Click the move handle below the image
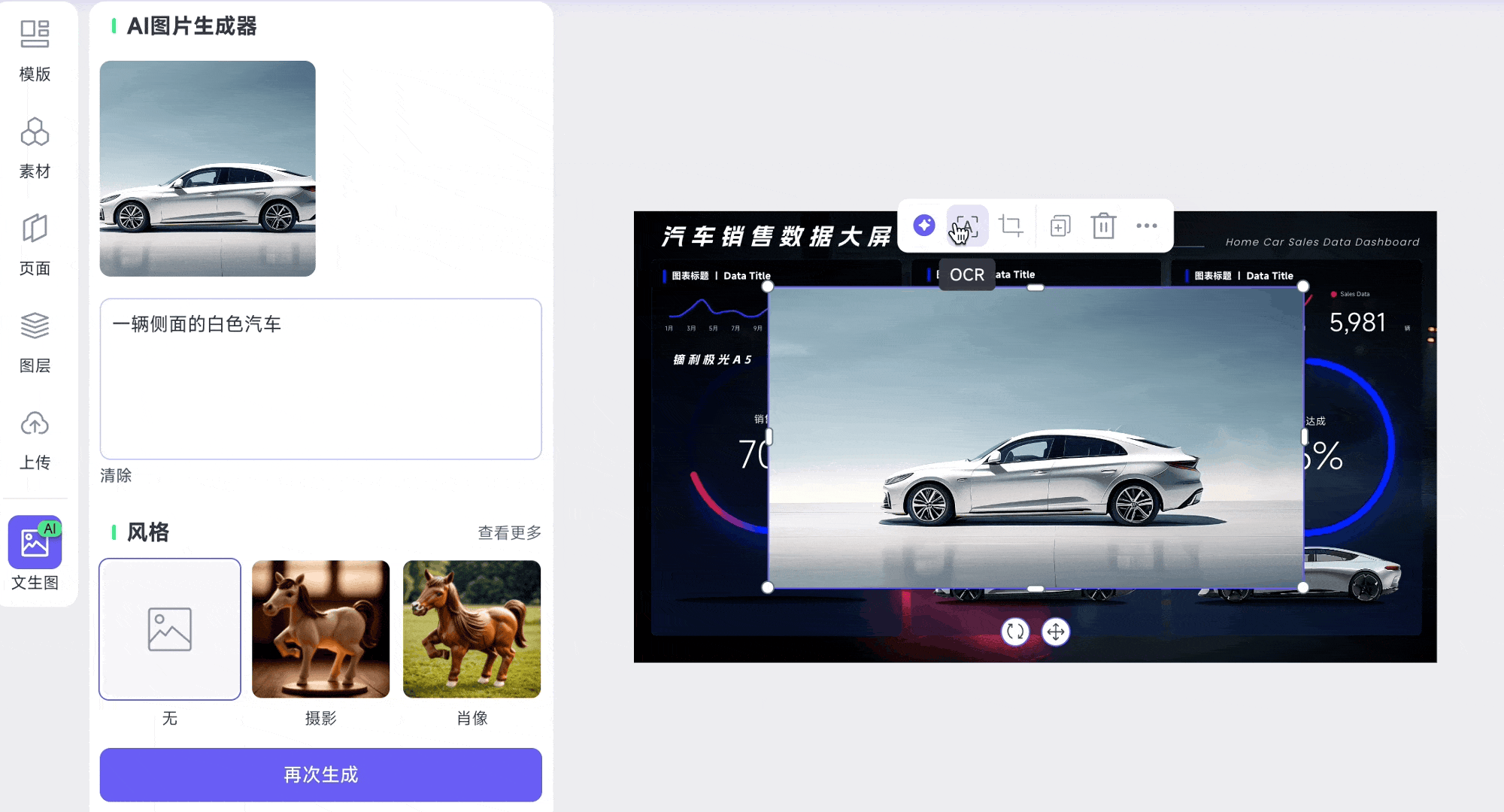Image resolution: width=1504 pixels, height=812 pixels. point(1056,632)
